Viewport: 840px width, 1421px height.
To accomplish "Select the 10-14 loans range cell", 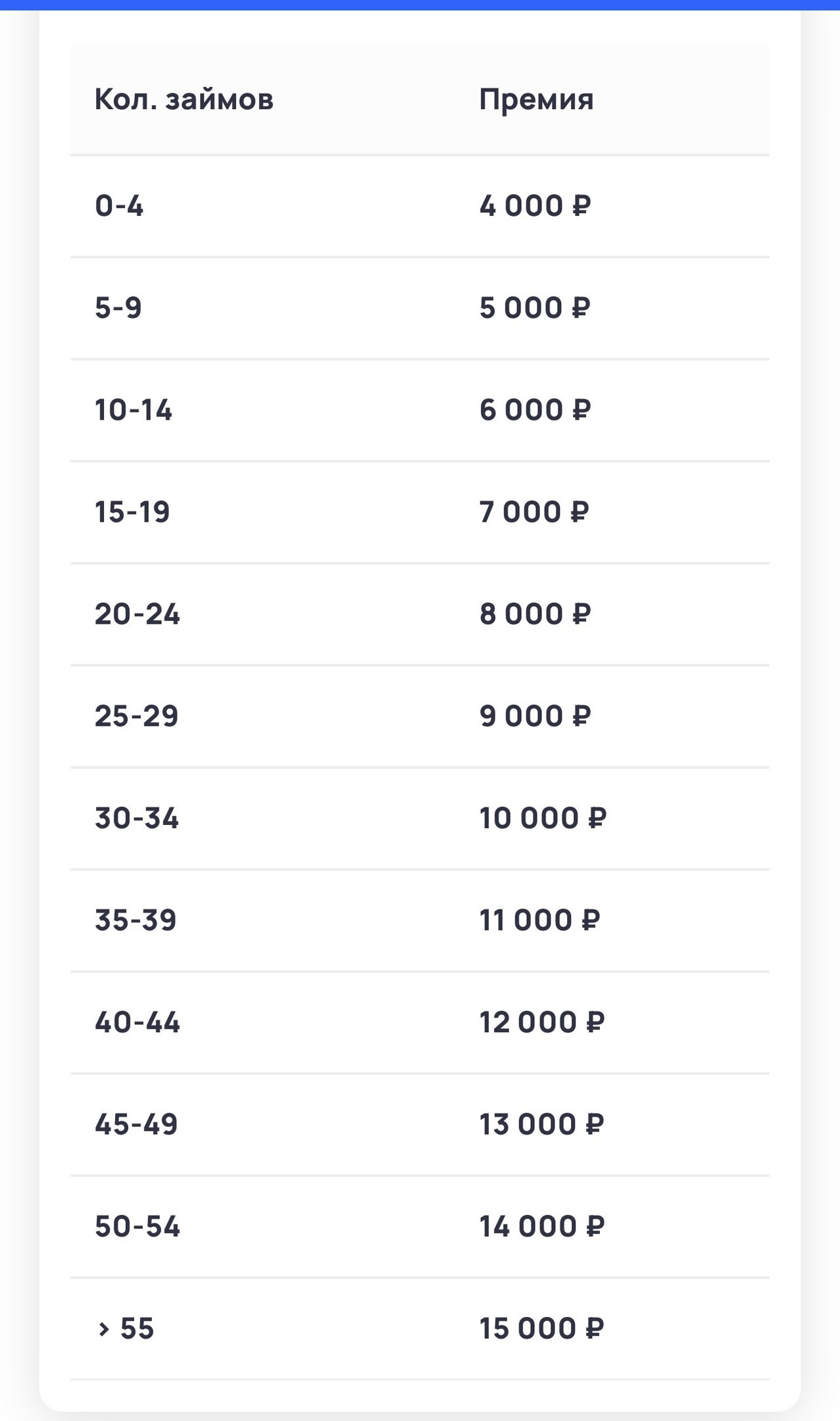I will pos(134,410).
